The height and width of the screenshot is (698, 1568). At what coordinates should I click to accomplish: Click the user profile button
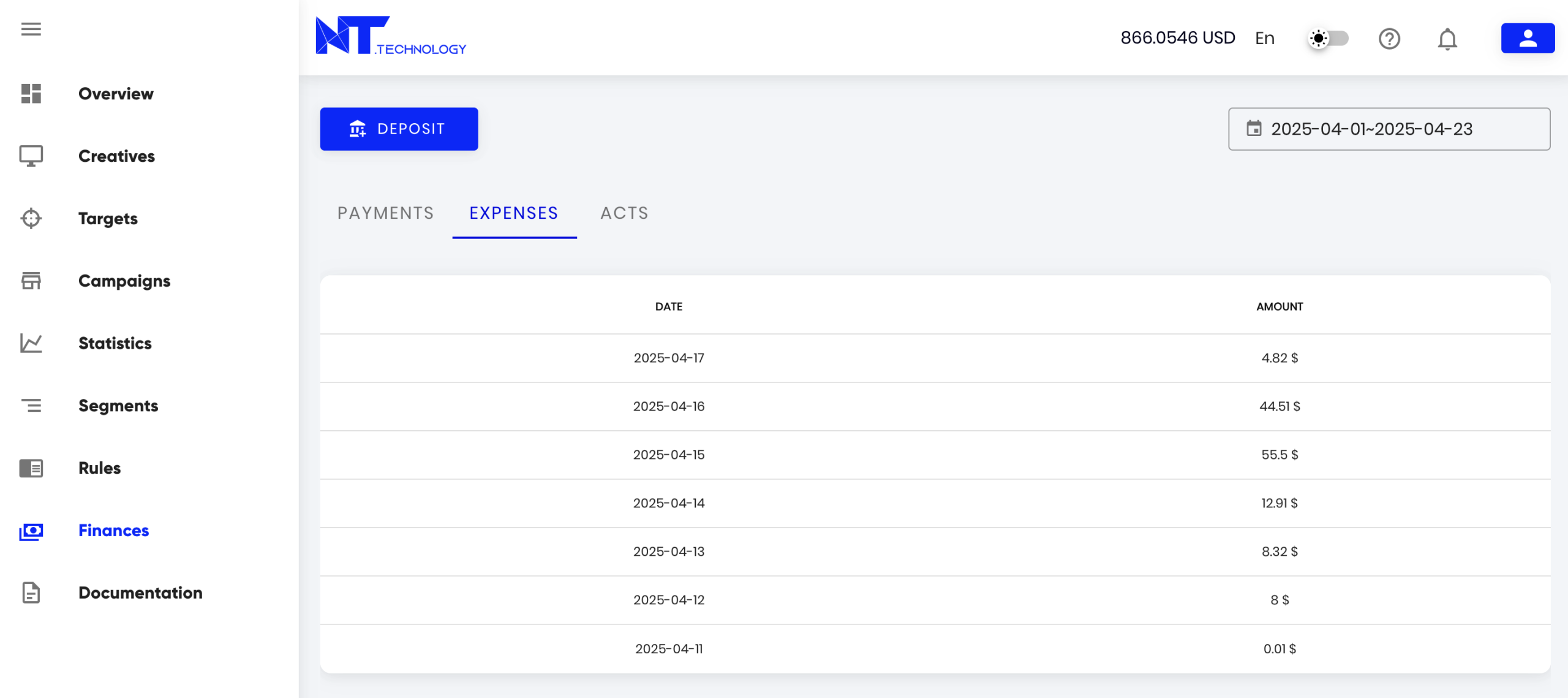point(1527,39)
